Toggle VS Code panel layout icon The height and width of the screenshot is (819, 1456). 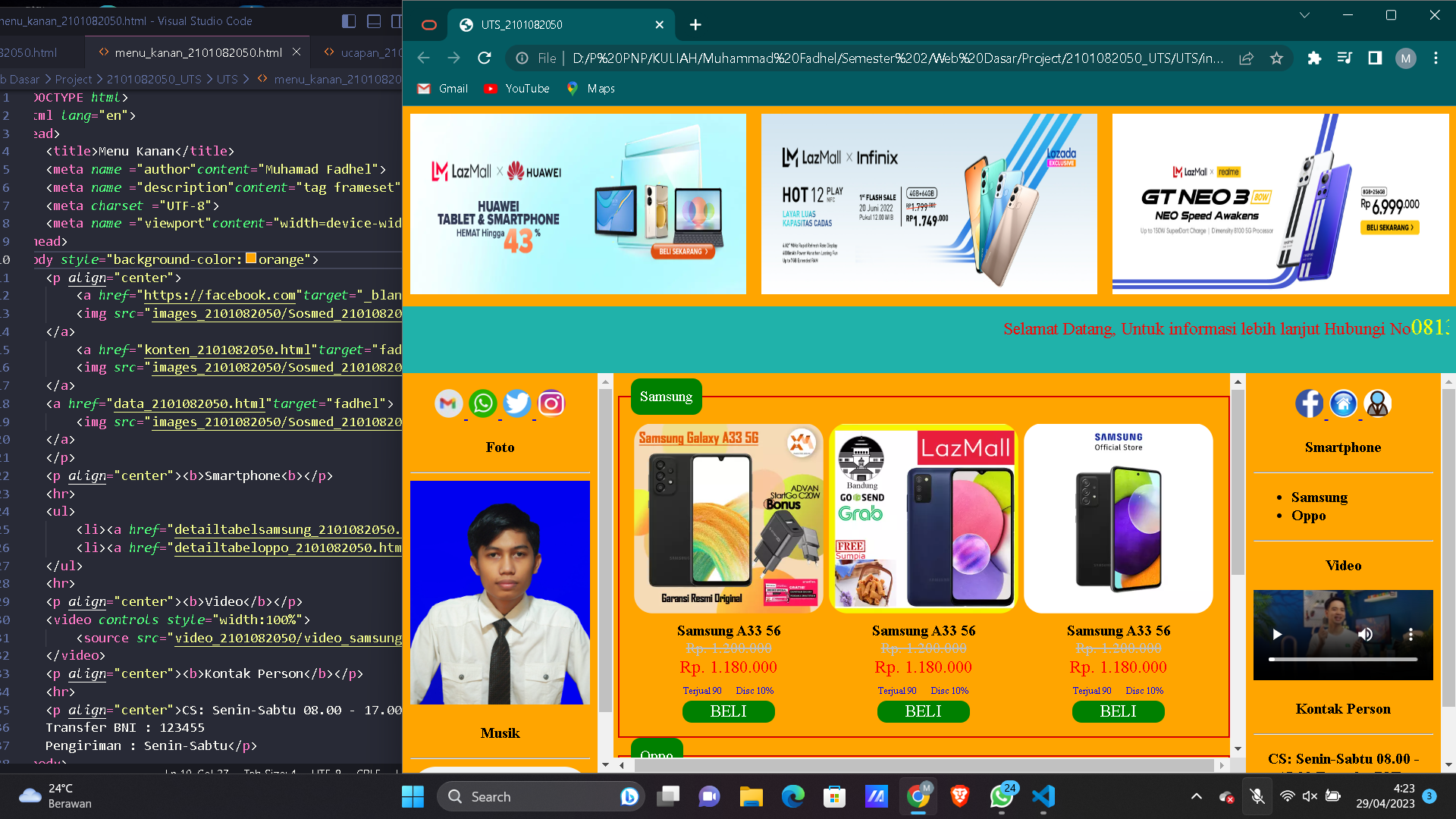coord(374,21)
